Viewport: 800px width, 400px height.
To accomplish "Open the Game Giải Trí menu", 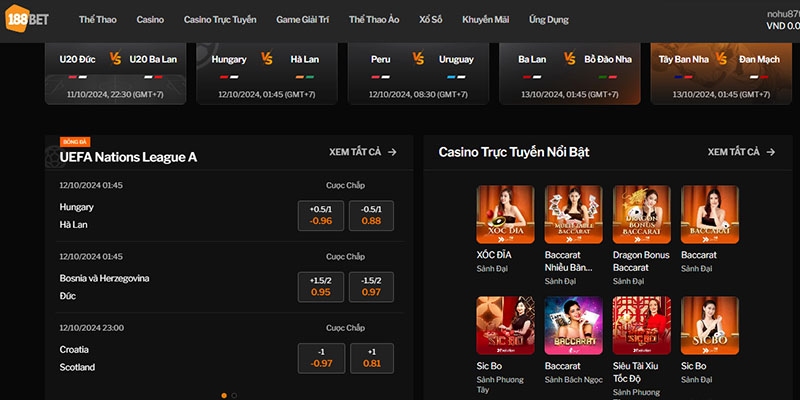I will tap(303, 20).
